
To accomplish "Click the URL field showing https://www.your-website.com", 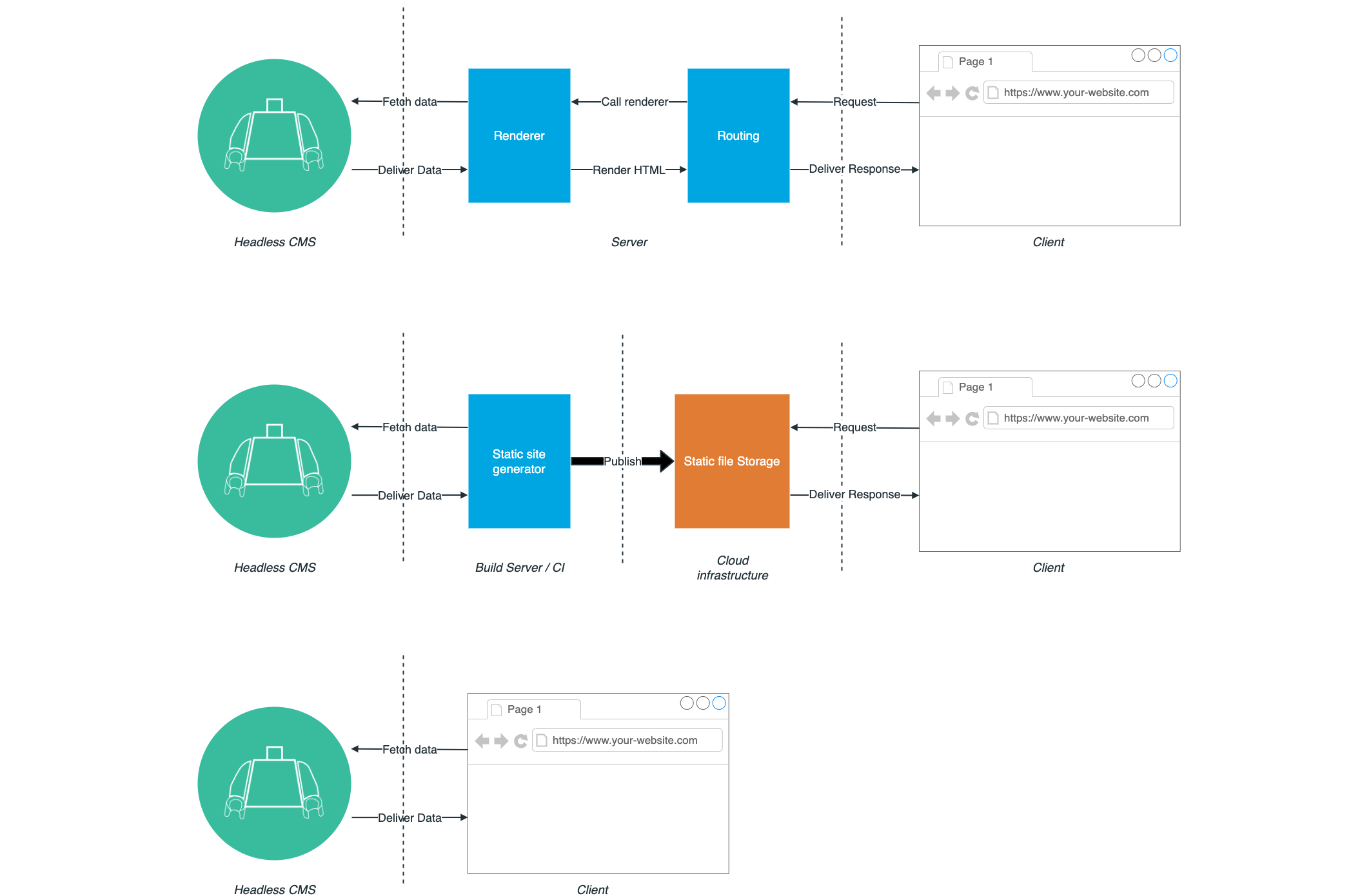I will point(1077,92).
